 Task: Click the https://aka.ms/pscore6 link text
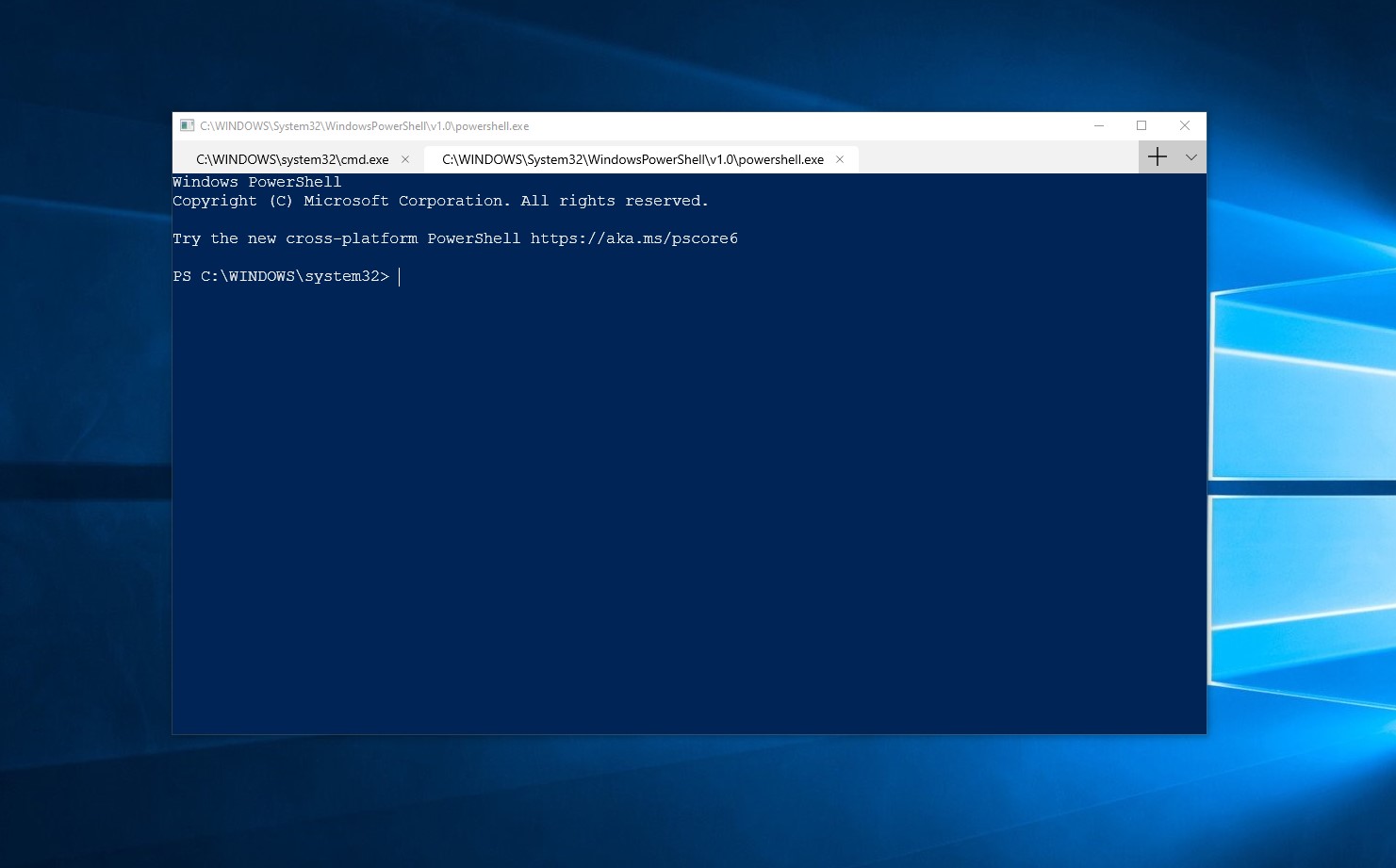coord(633,238)
